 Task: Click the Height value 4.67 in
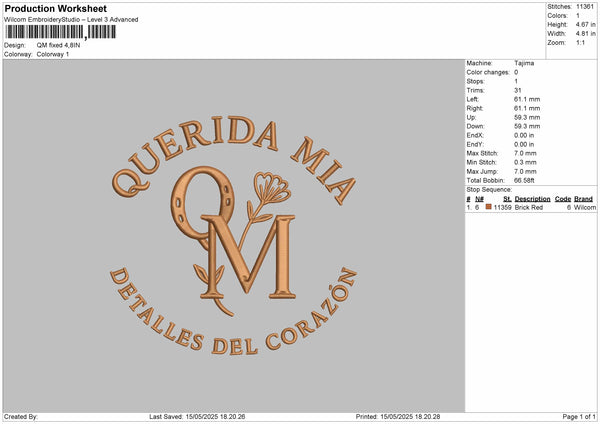click(x=586, y=24)
